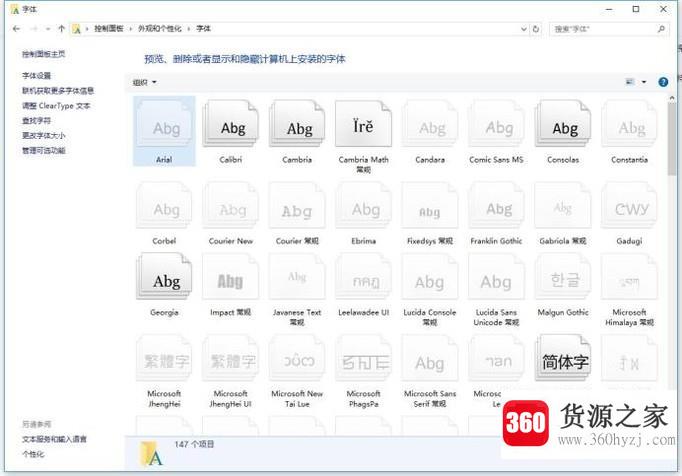Screen dimensions: 682x476
Task: Click 外观和个性化 in the breadcrumb
Action: 160,29
